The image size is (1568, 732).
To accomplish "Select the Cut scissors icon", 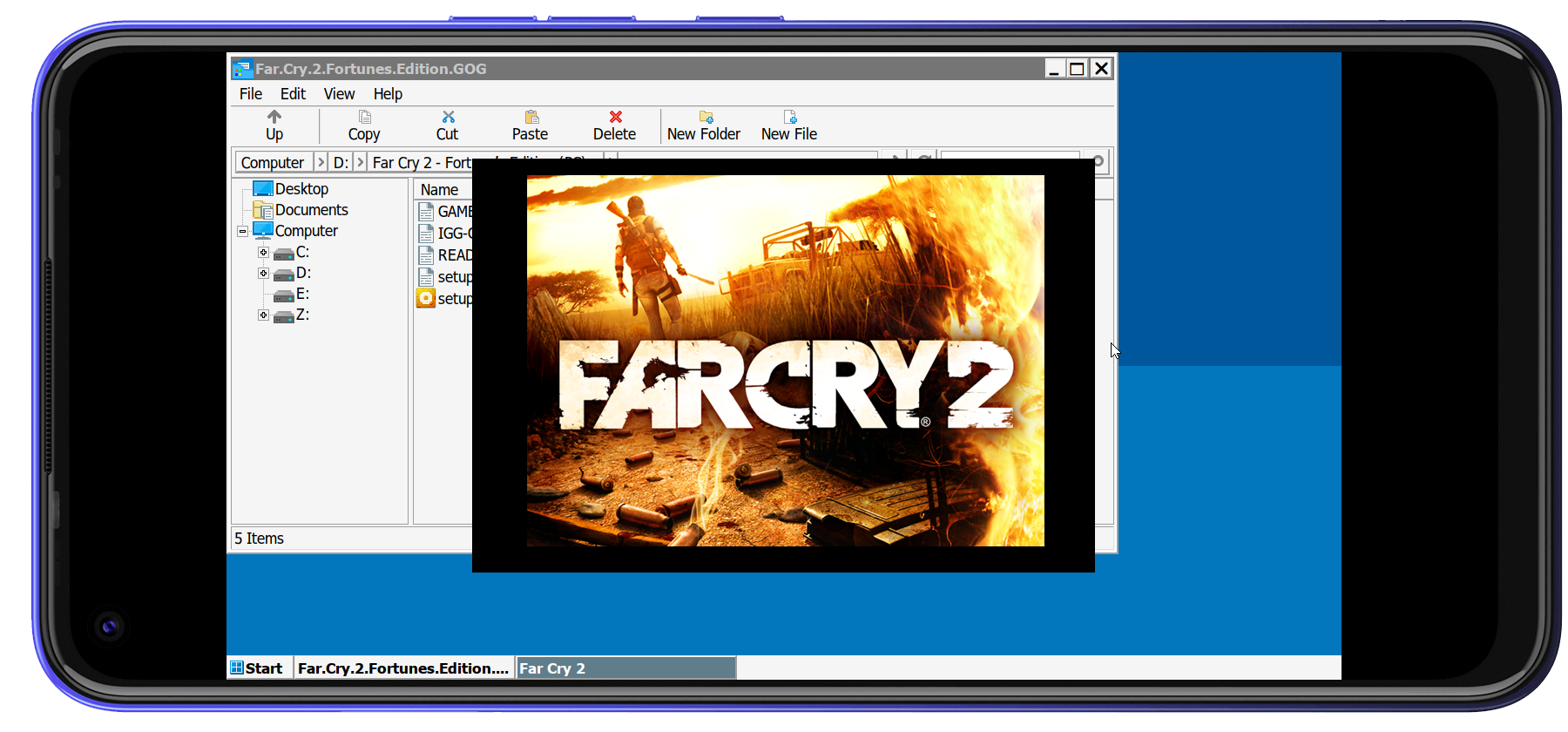I will [x=448, y=118].
